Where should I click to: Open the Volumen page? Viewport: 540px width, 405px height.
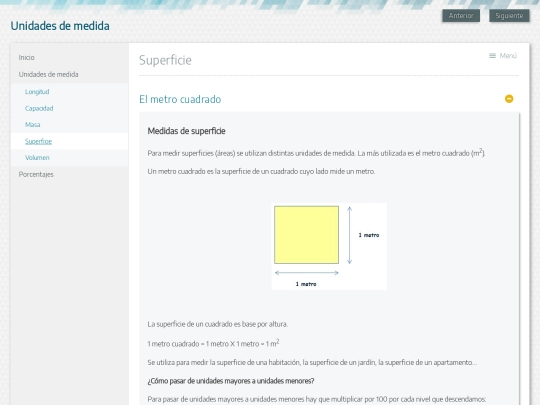pyautogui.click(x=37, y=157)
